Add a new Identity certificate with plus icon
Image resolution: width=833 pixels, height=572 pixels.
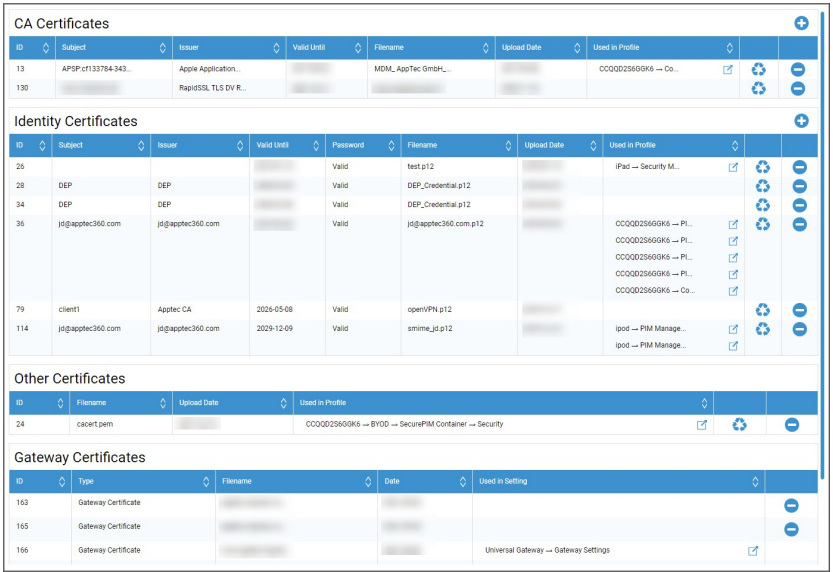[x=800, y=121]
